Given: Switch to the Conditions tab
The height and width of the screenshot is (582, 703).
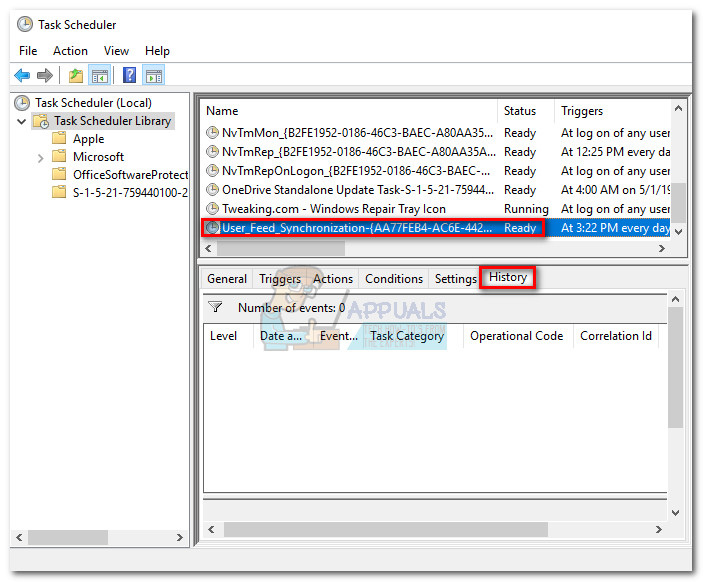Looking at the screenshot, I should pos(394,279).
